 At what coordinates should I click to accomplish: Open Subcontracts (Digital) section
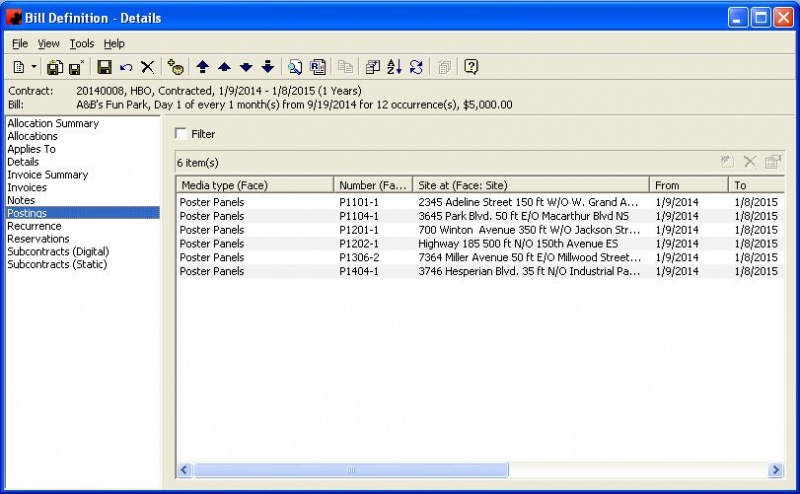tap(58, 252)
